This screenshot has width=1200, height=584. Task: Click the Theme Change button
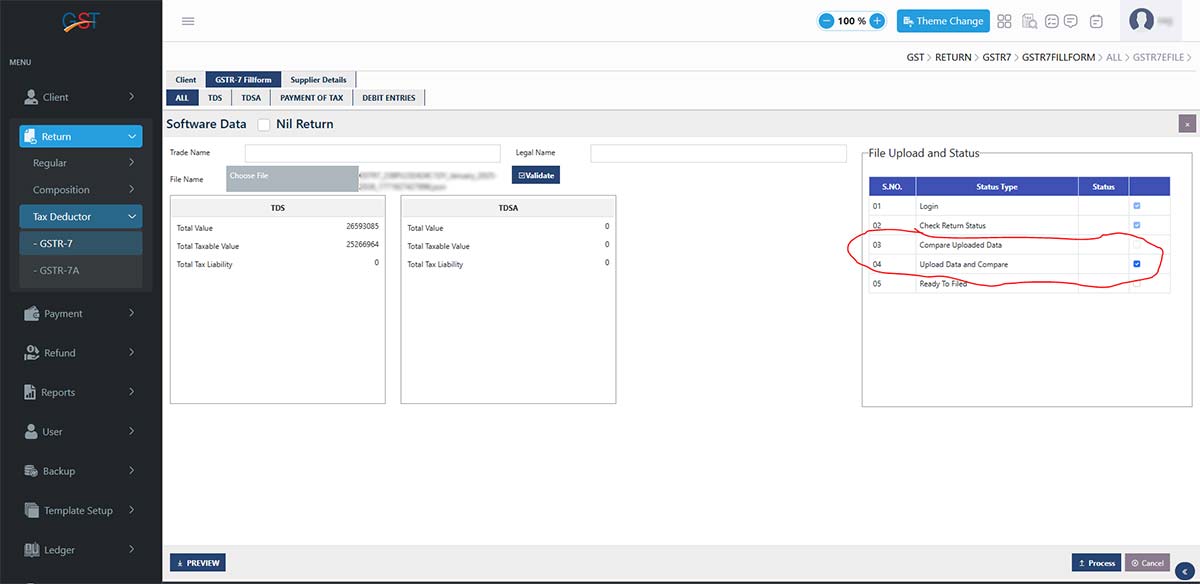click(943, 21)
